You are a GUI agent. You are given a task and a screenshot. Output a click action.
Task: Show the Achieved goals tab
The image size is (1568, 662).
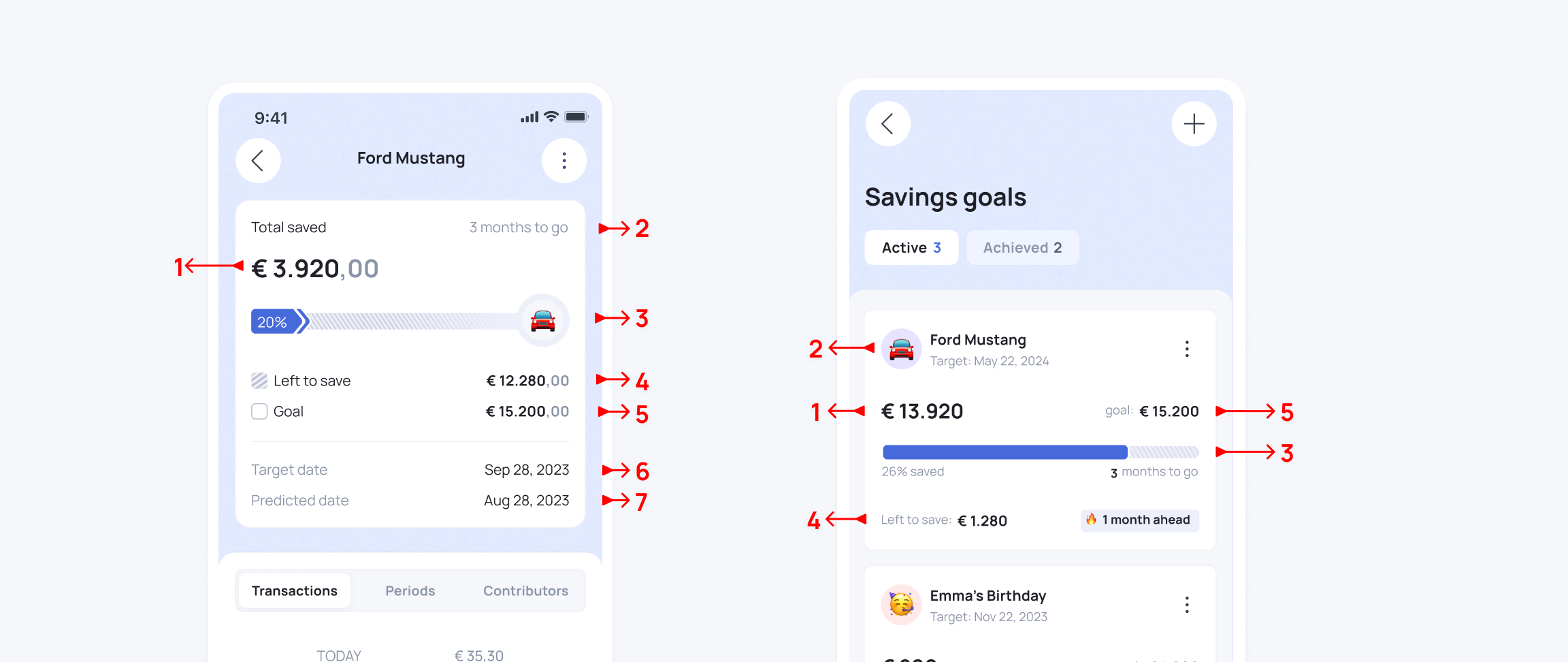point(1022,248)
